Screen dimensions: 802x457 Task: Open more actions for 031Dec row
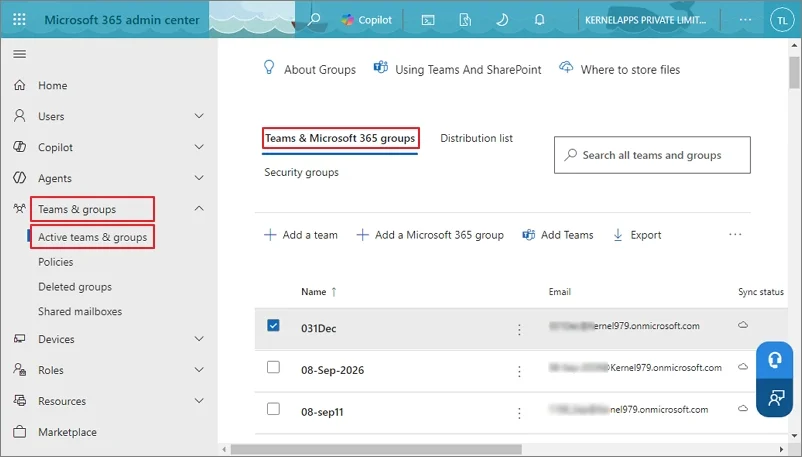(519, 330)
